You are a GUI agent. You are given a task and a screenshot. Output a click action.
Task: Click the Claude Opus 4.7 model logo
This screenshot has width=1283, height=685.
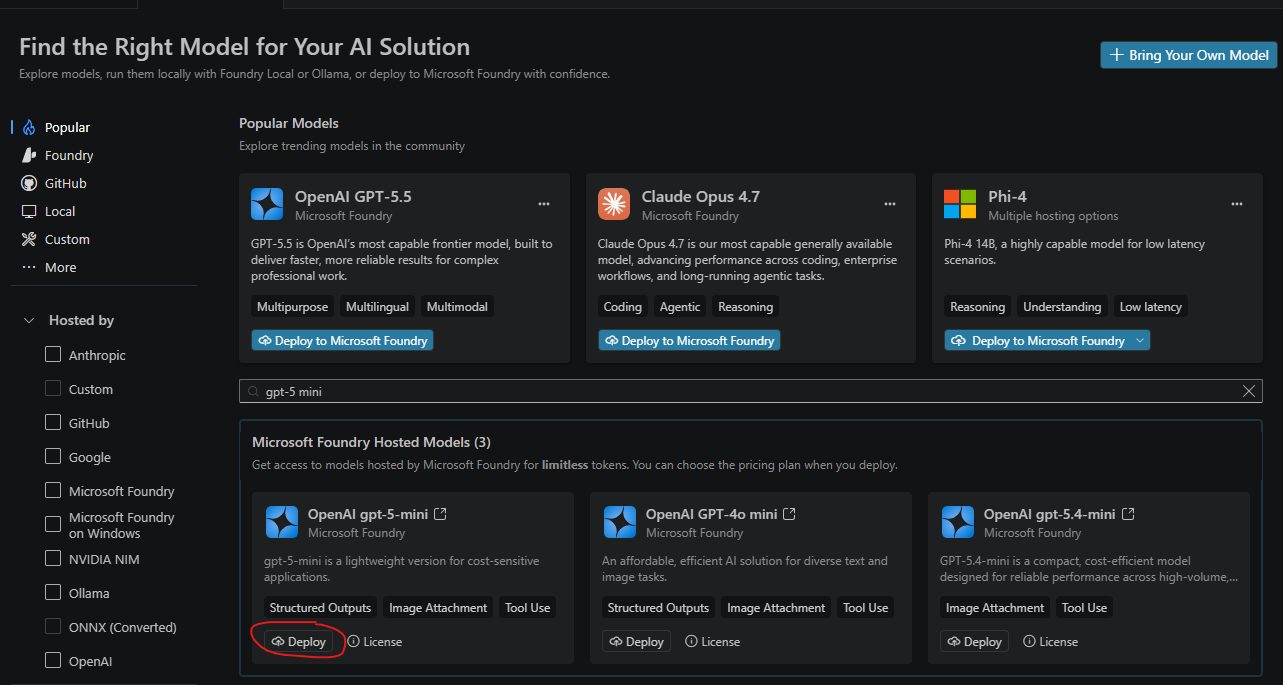614,204
